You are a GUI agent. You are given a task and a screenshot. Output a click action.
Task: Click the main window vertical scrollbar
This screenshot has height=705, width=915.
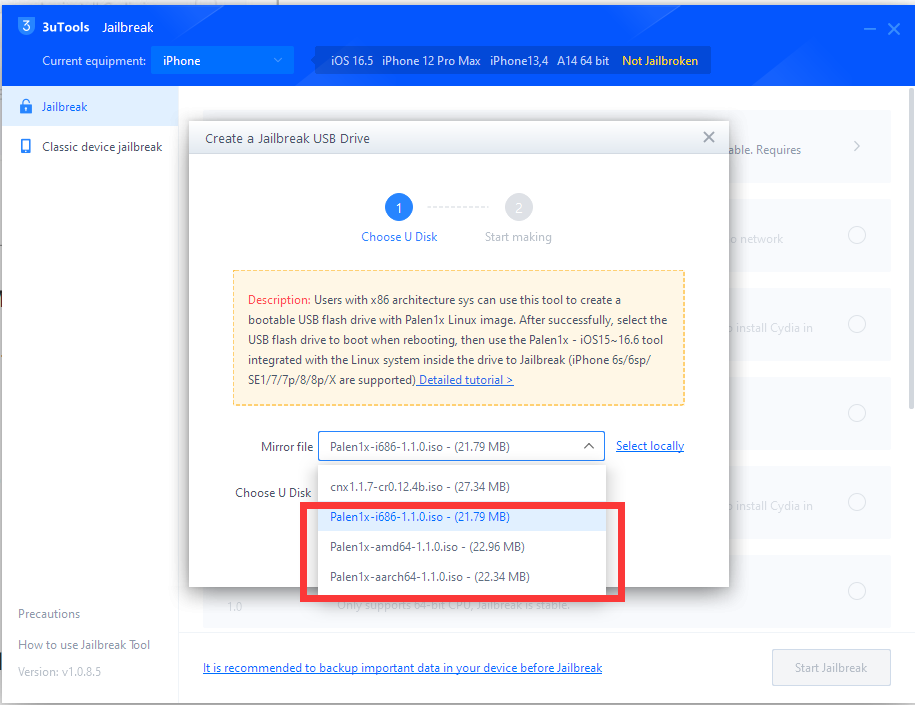(x=911, y=248)
